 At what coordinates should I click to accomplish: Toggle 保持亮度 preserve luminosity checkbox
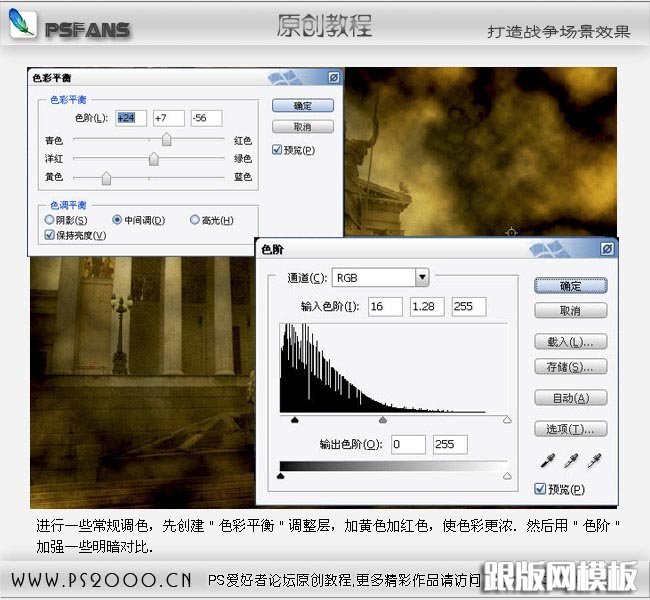click(x=50, y=235)
